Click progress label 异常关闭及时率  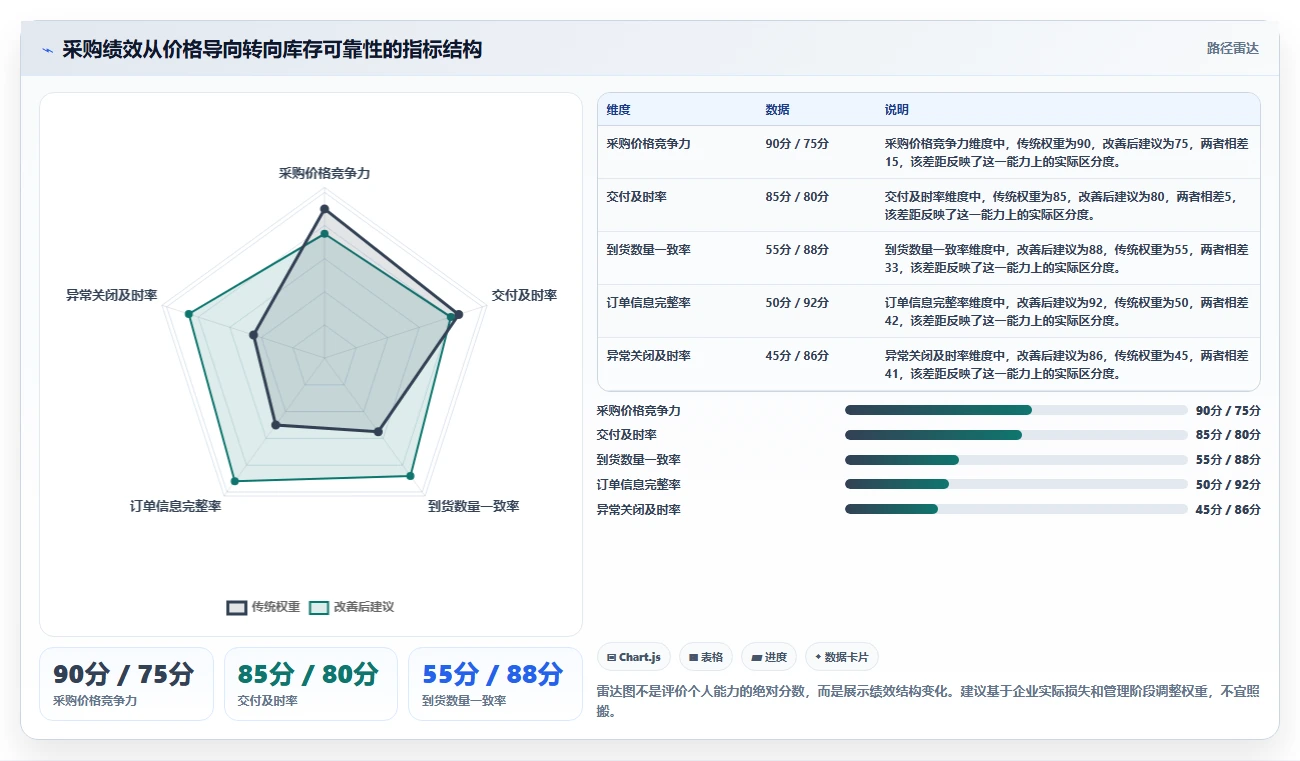[638, 509]
